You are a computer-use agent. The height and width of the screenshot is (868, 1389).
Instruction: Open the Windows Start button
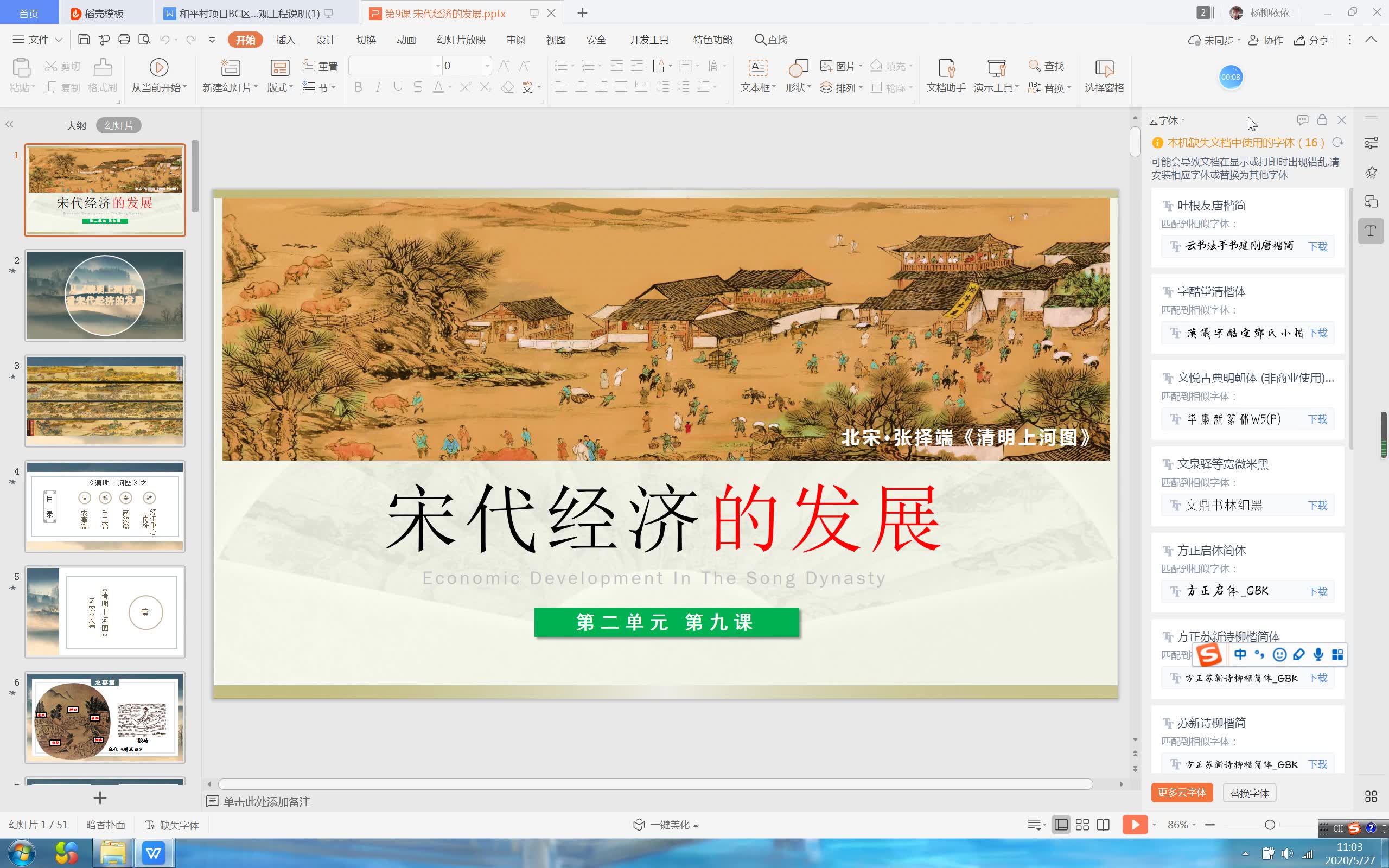[x=21, y=852]
